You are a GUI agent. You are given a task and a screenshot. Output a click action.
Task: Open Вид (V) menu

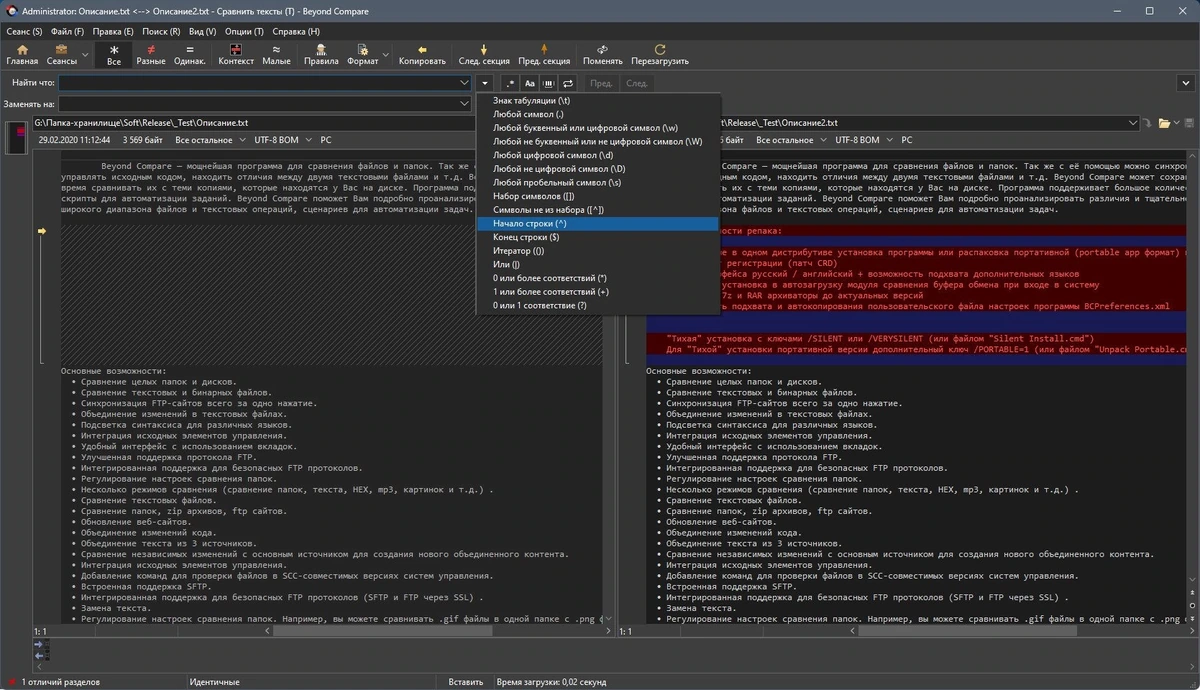(x=202, y=32)
